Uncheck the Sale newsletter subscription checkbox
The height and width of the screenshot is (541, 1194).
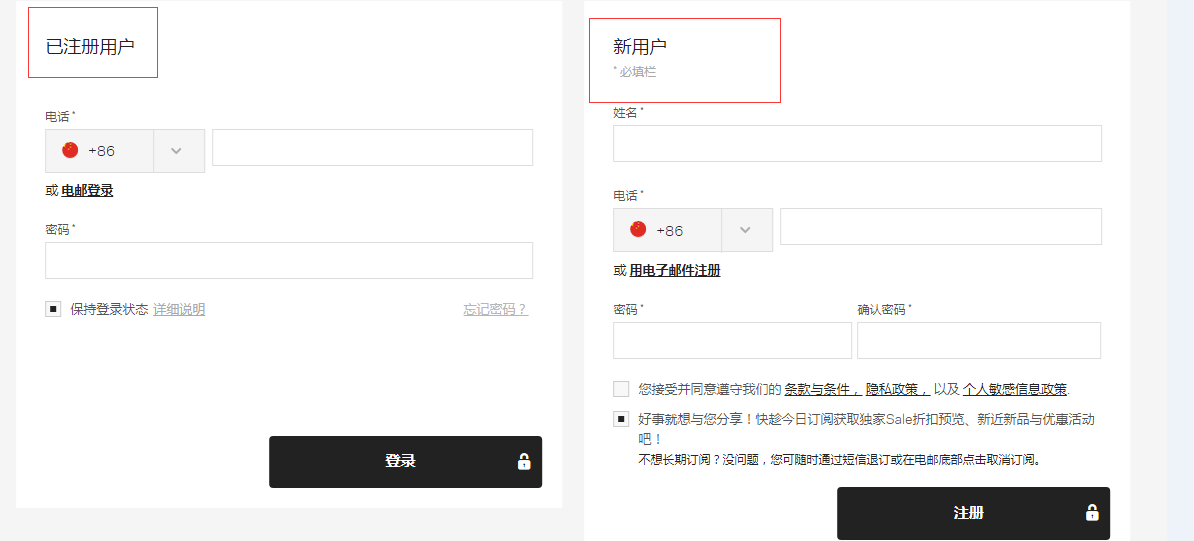pos(621,419)
